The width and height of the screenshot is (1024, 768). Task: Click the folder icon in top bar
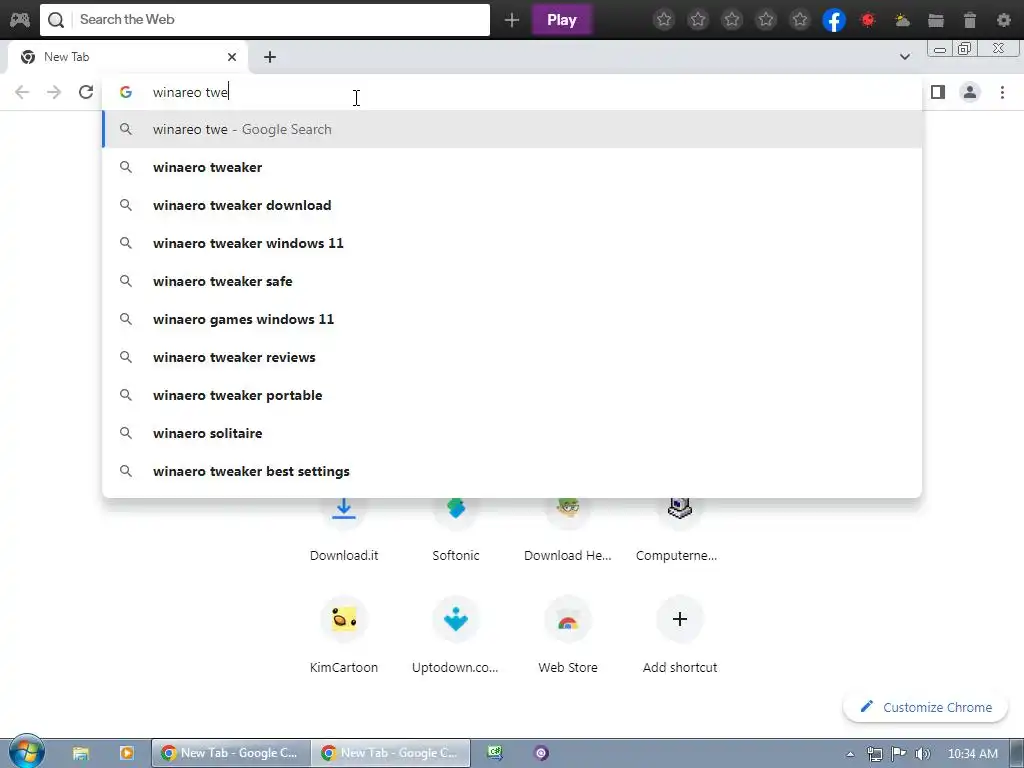click(936, 20)
